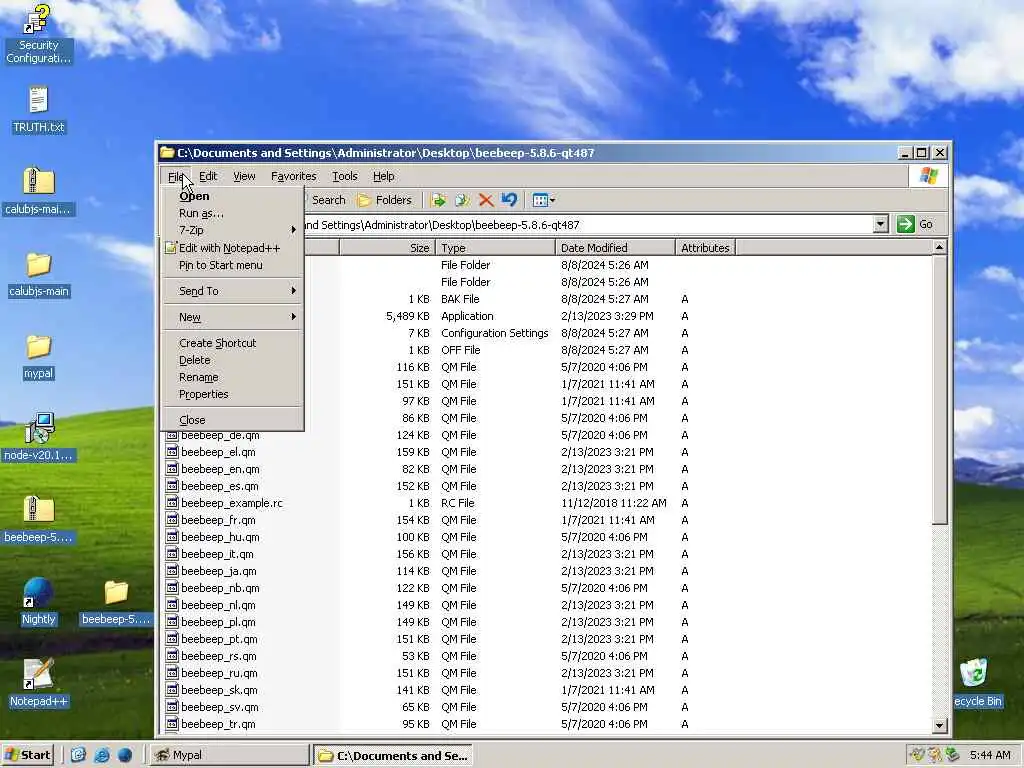Open the address bar dropdown arrow

click(880, 225)
